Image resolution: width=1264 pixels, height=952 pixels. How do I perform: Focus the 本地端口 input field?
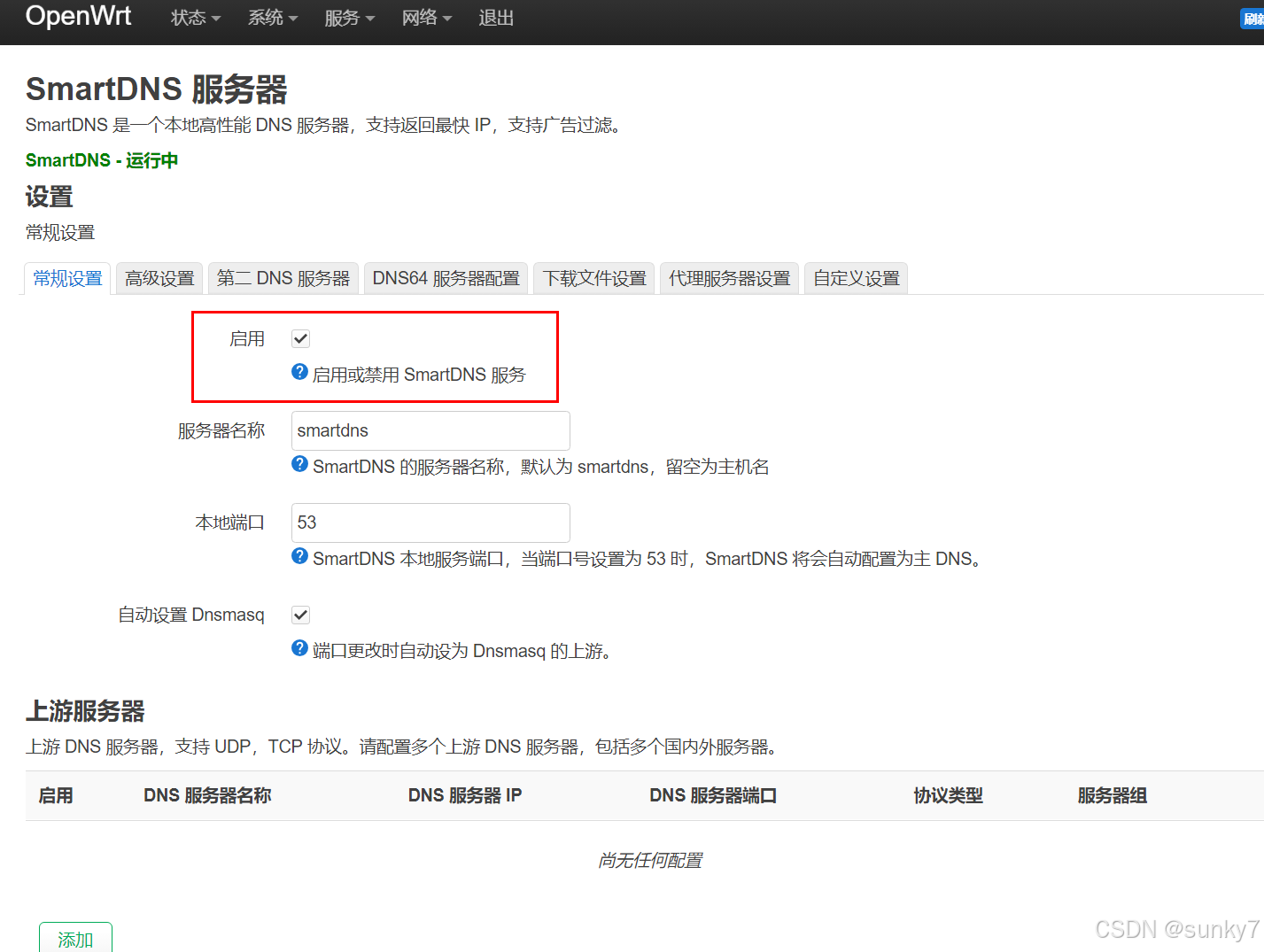tap(430, 522)
